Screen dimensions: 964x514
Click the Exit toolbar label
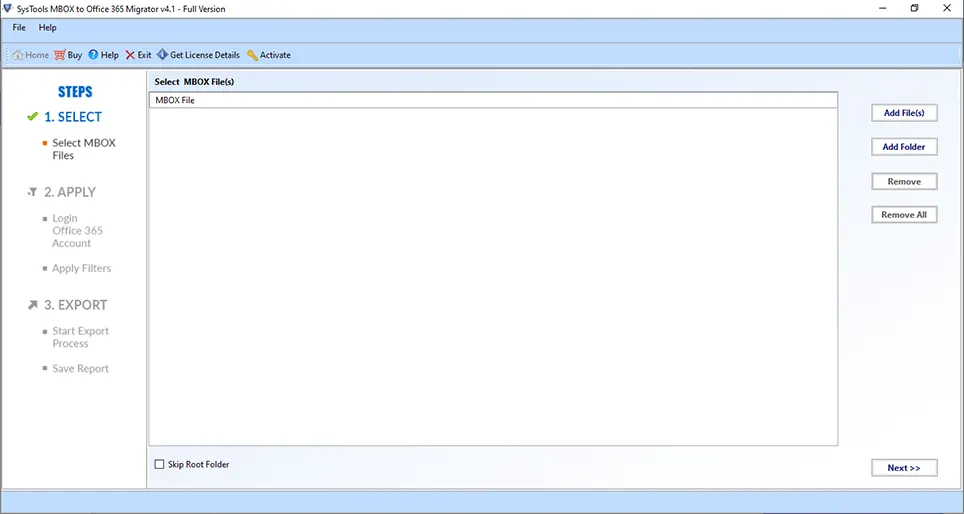144,55
